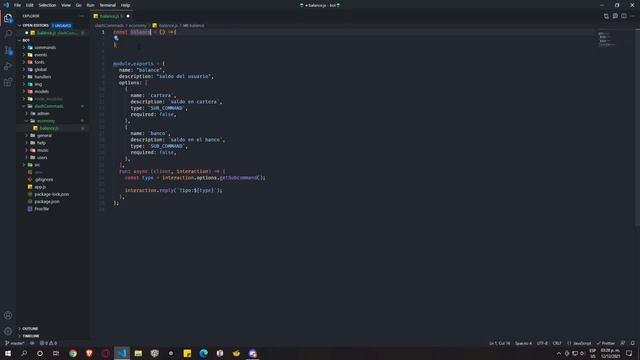Open the Run and Debug view
This screenshot has height=360, width=640.
[x=8, y=66]
